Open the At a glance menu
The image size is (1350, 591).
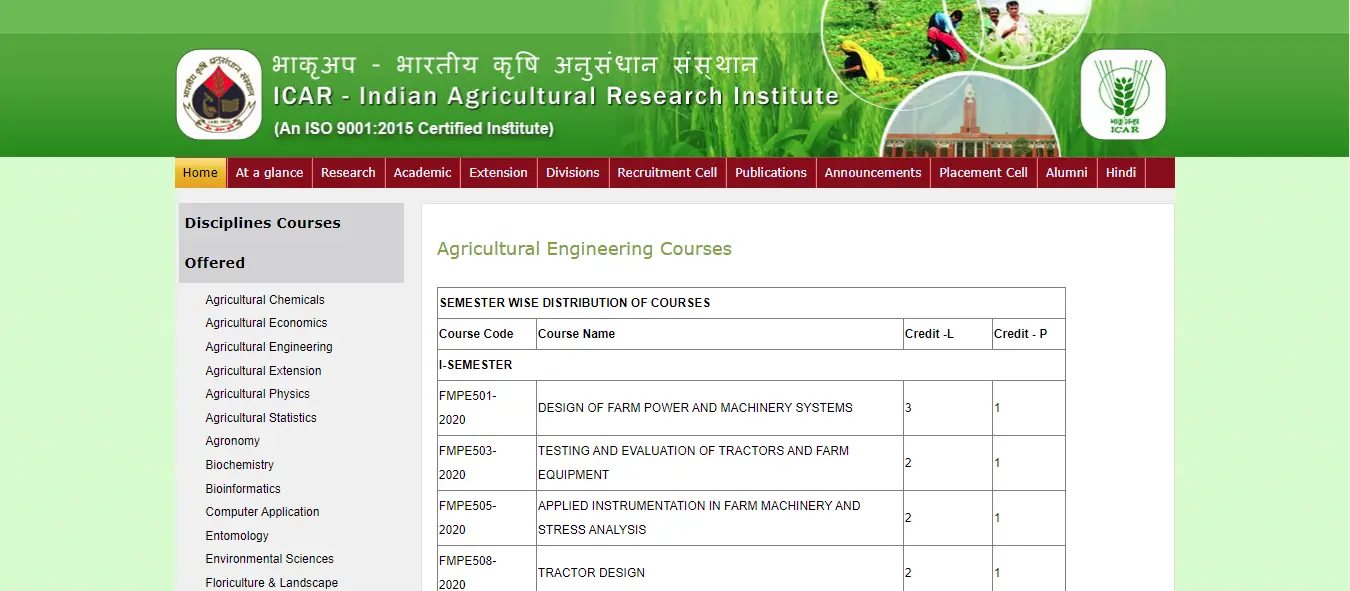(269, 172)
